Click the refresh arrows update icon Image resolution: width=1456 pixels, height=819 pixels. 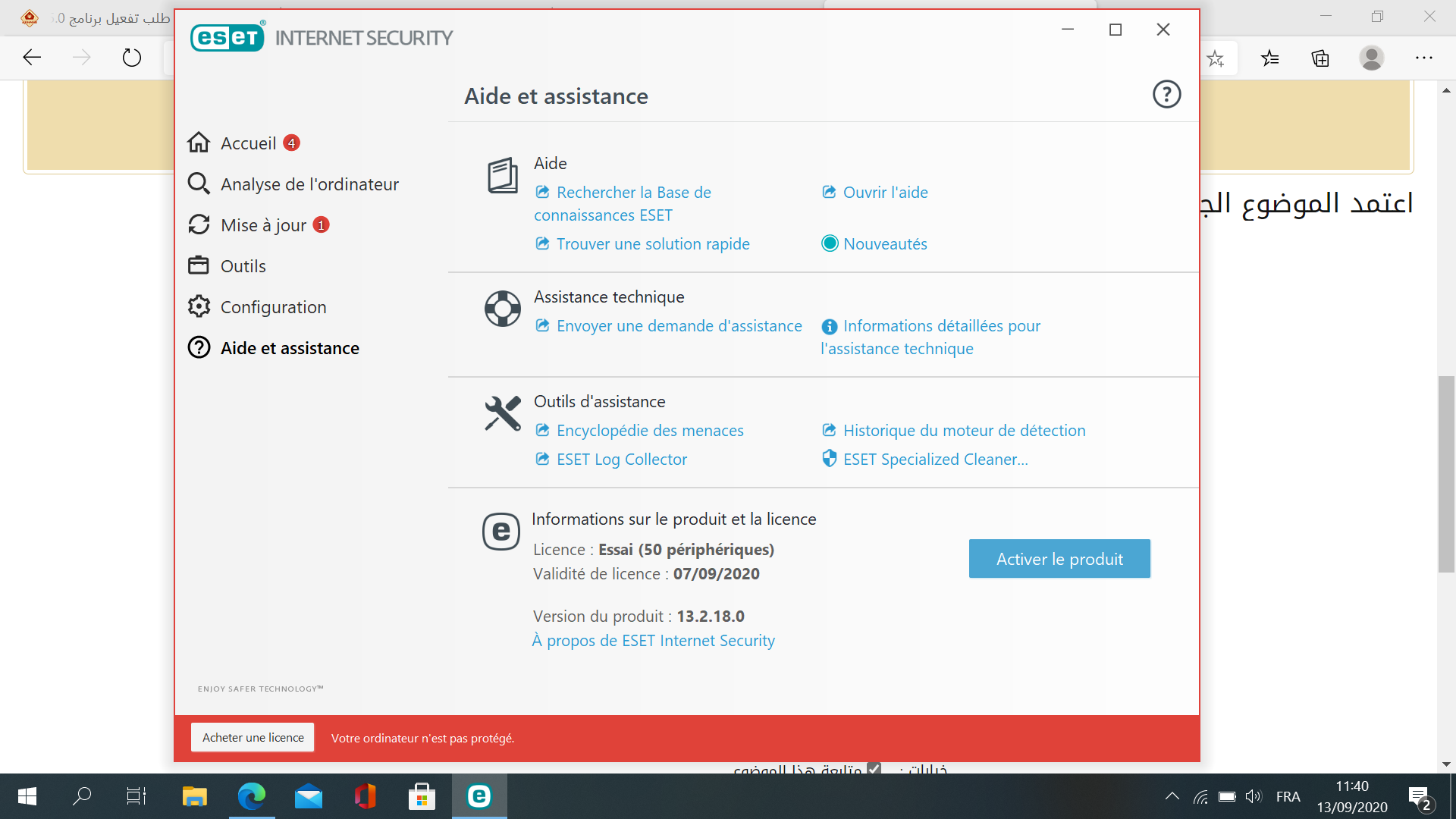(x=199, y=224)
